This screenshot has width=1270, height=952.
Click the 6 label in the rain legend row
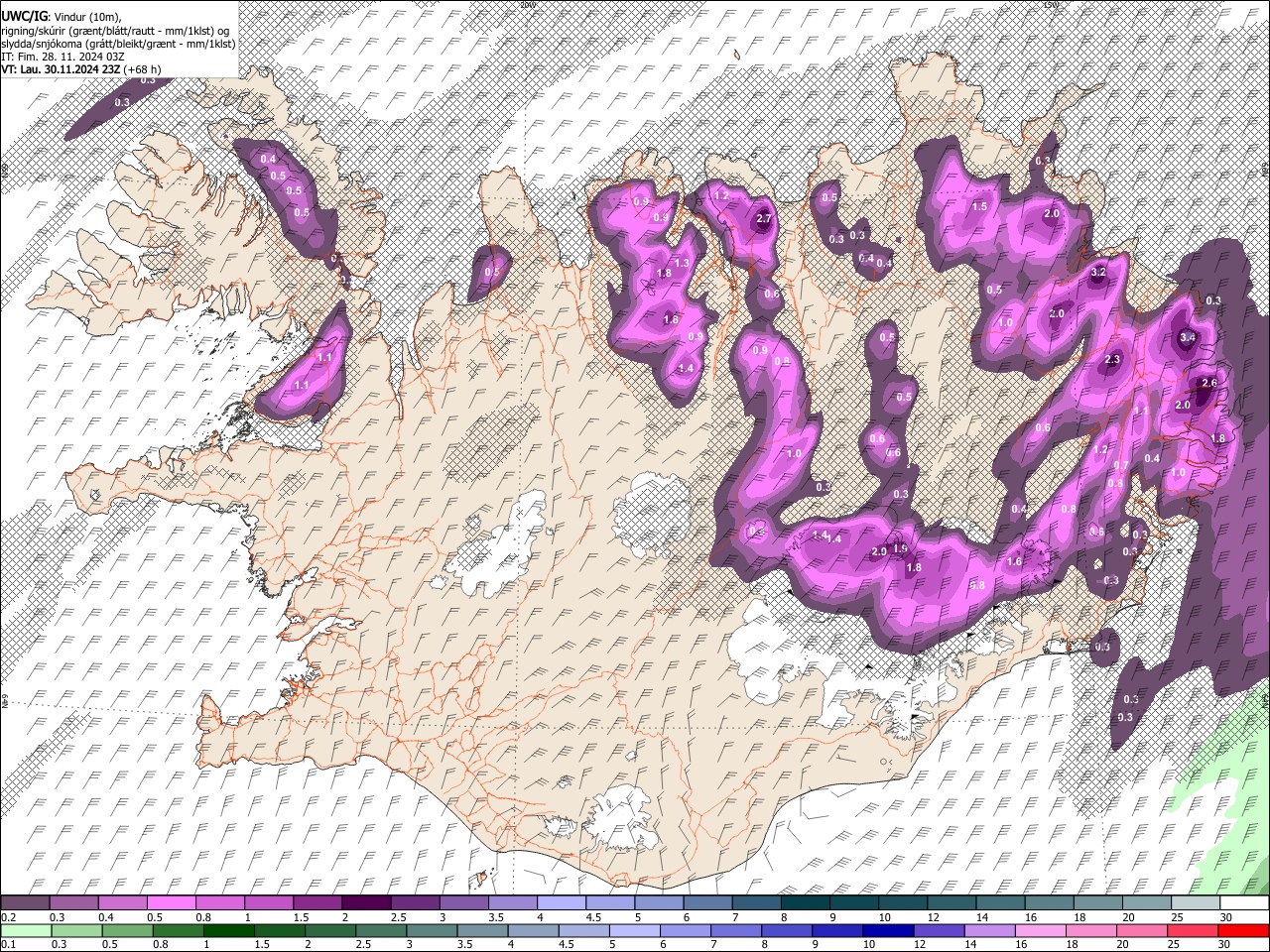(664, 944)
